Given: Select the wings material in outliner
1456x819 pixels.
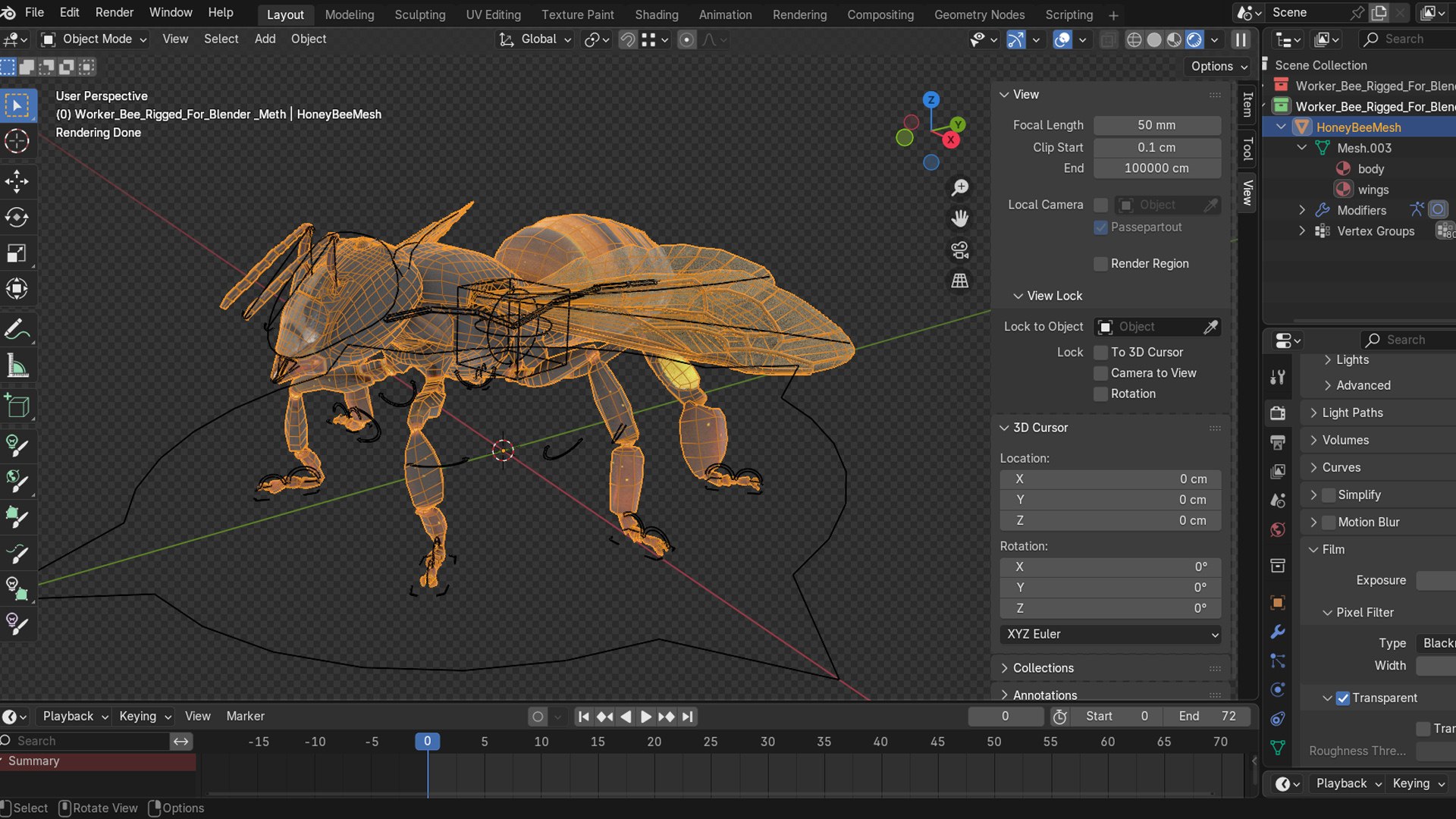Looking at the screenshot, I should [x=1373, y=190].
